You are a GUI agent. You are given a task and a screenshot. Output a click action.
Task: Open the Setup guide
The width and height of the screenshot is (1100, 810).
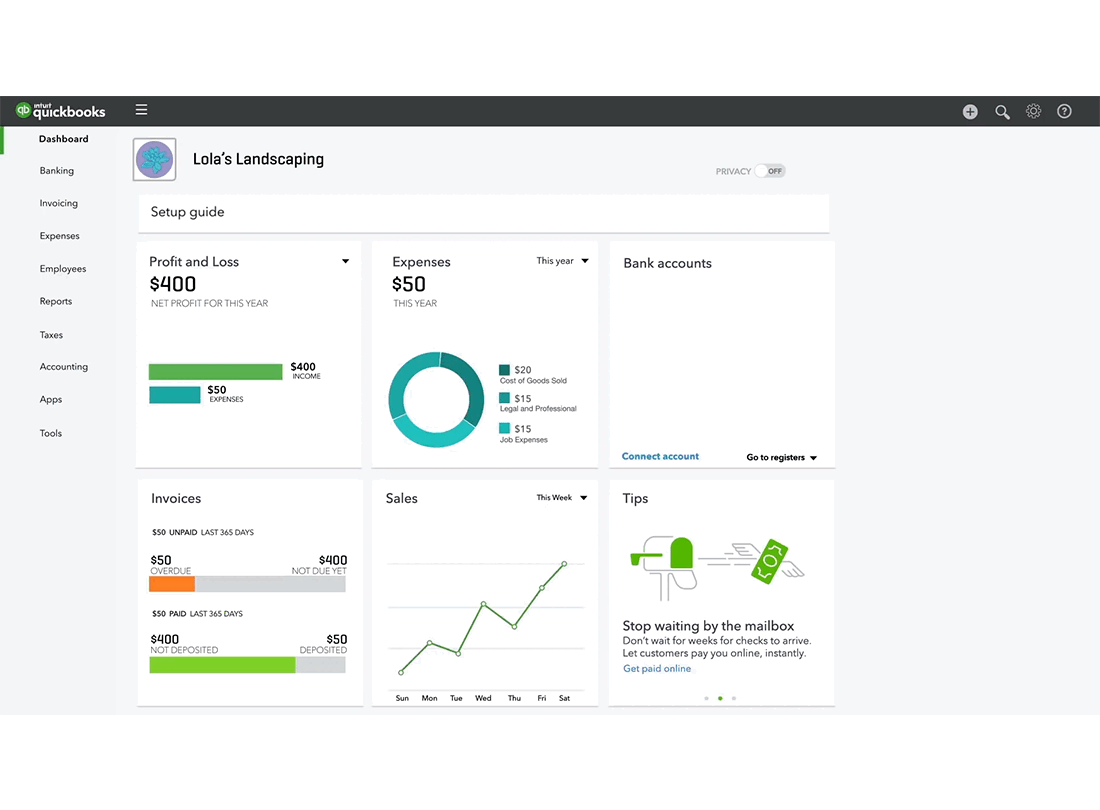[187, 212]
